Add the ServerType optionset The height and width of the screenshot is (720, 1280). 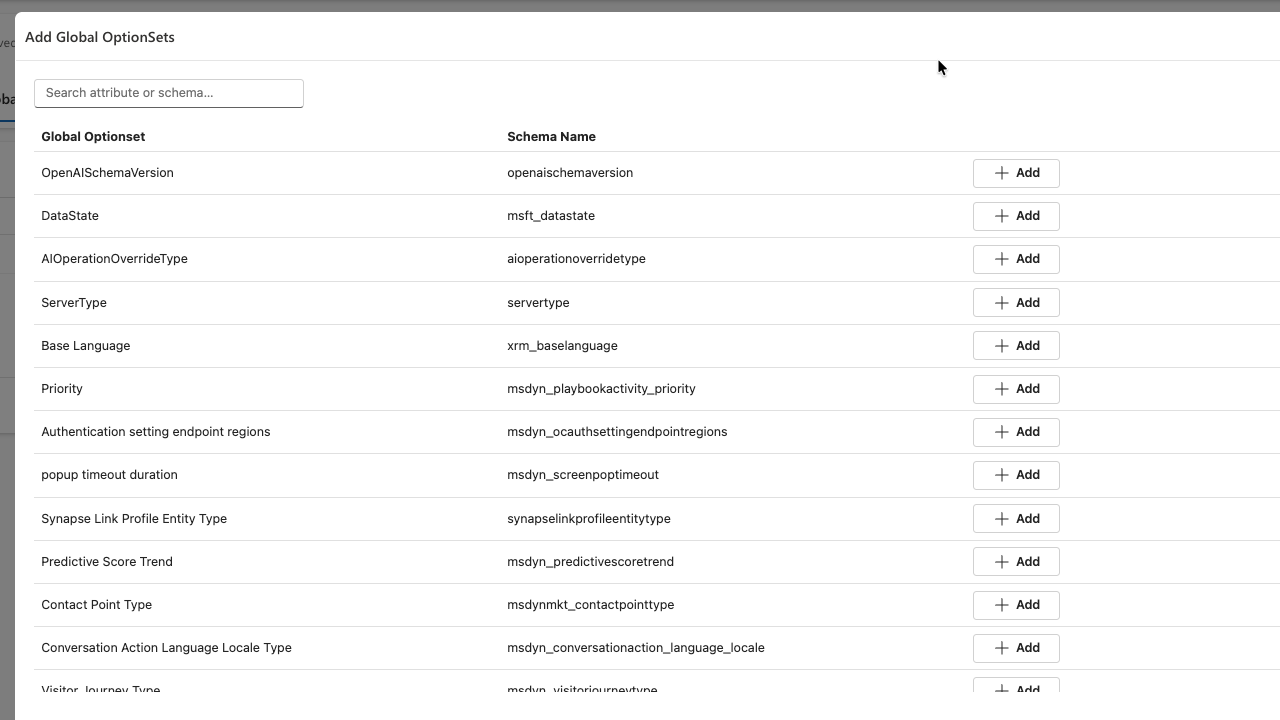[x=1015, y=303]
